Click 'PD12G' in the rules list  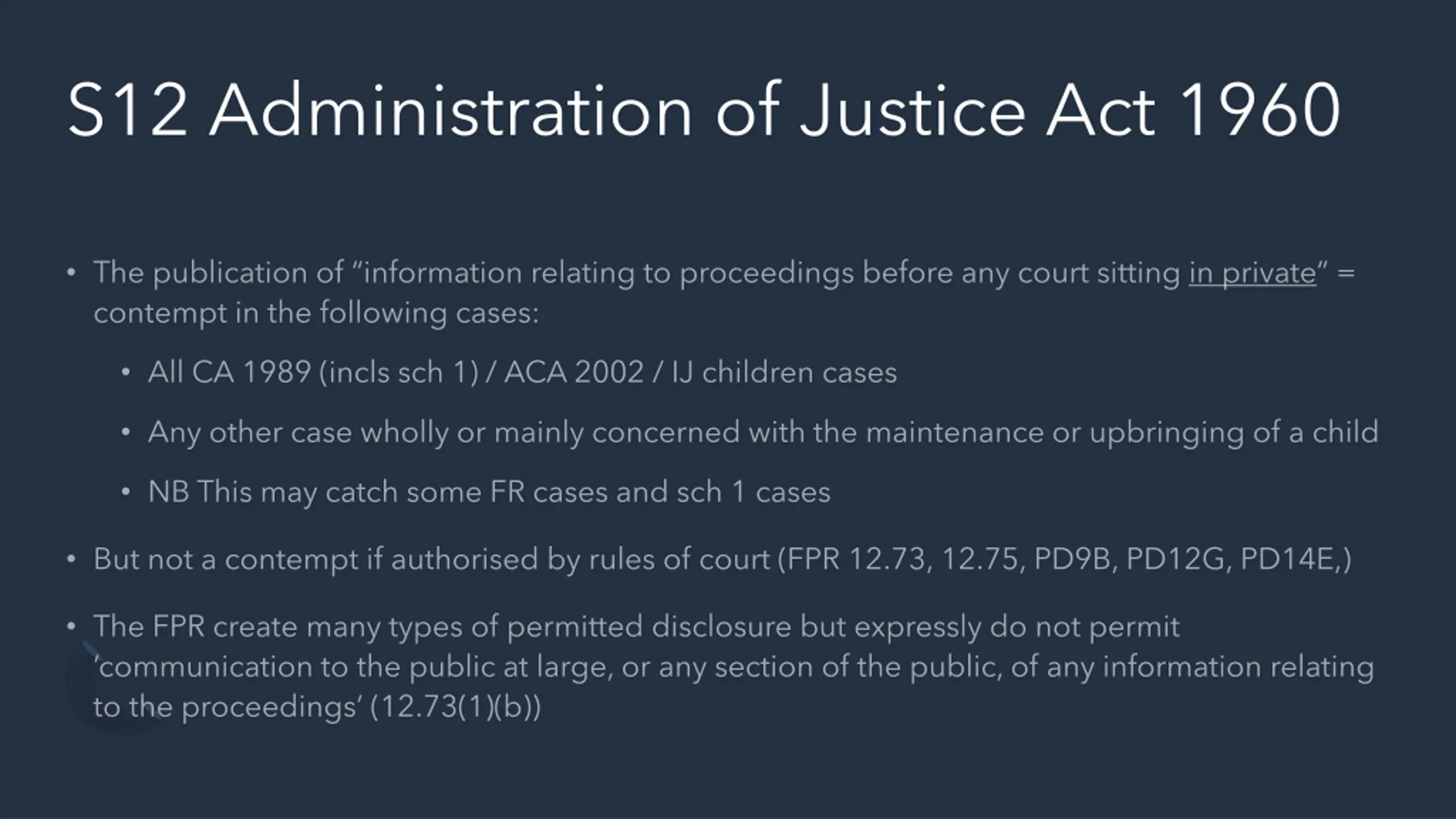(x=1175, y=559)
